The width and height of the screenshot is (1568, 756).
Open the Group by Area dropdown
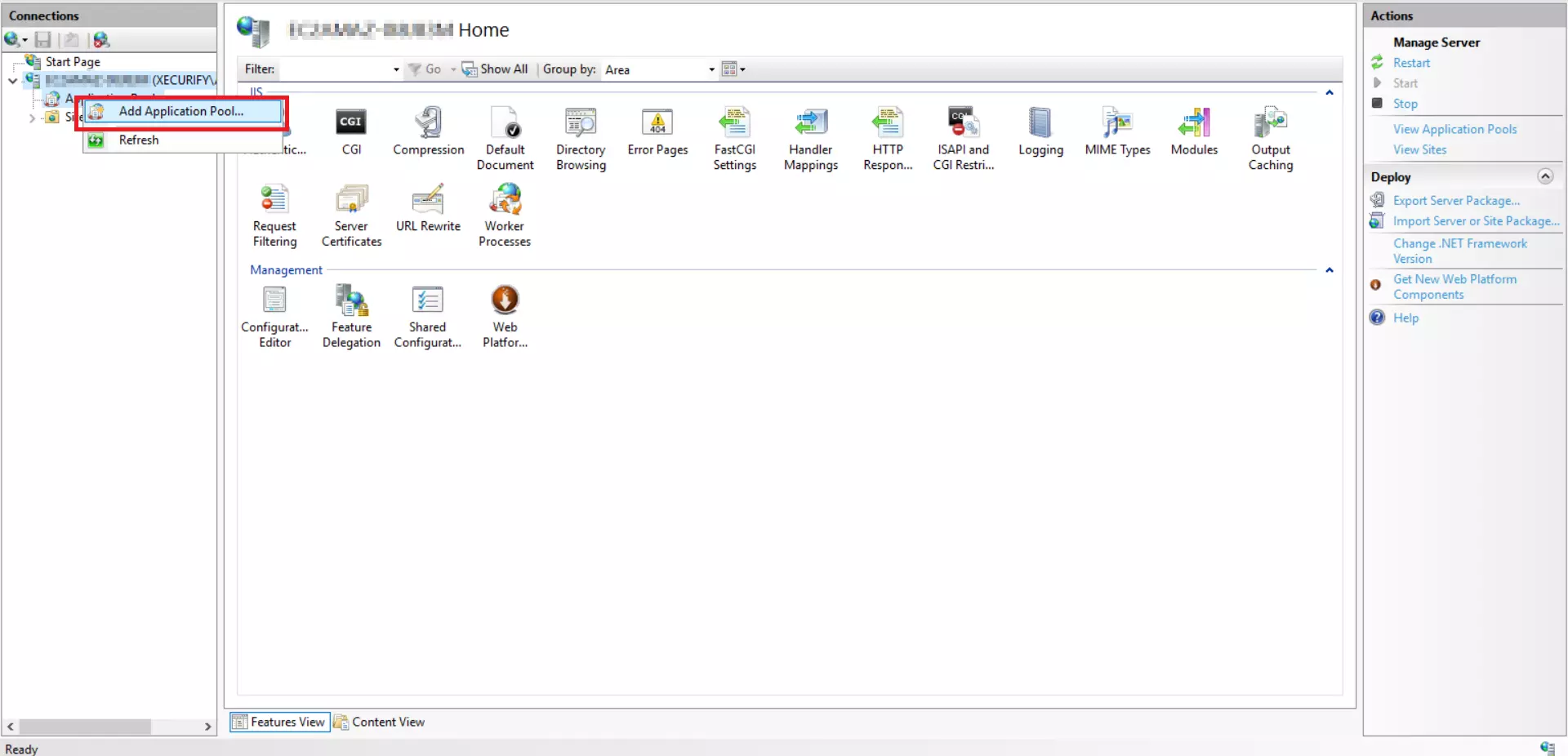[710, 69]
